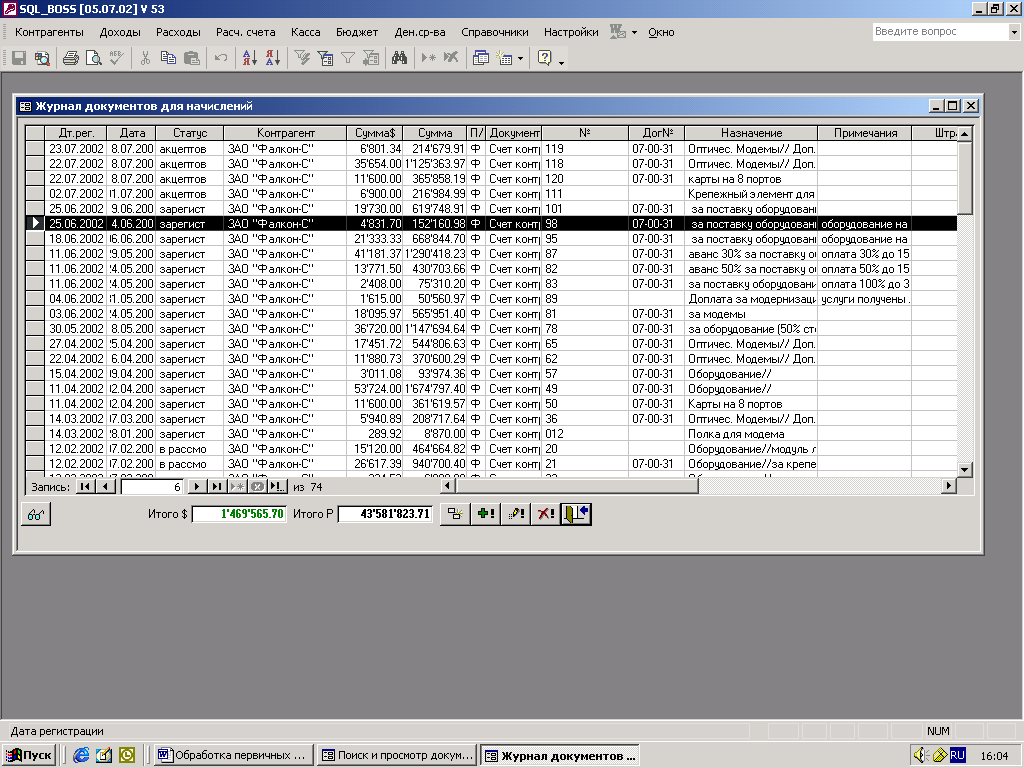Viewport: 1024px width, 768px height.
Task: Go to the next record navigation button
Action: 197,487
